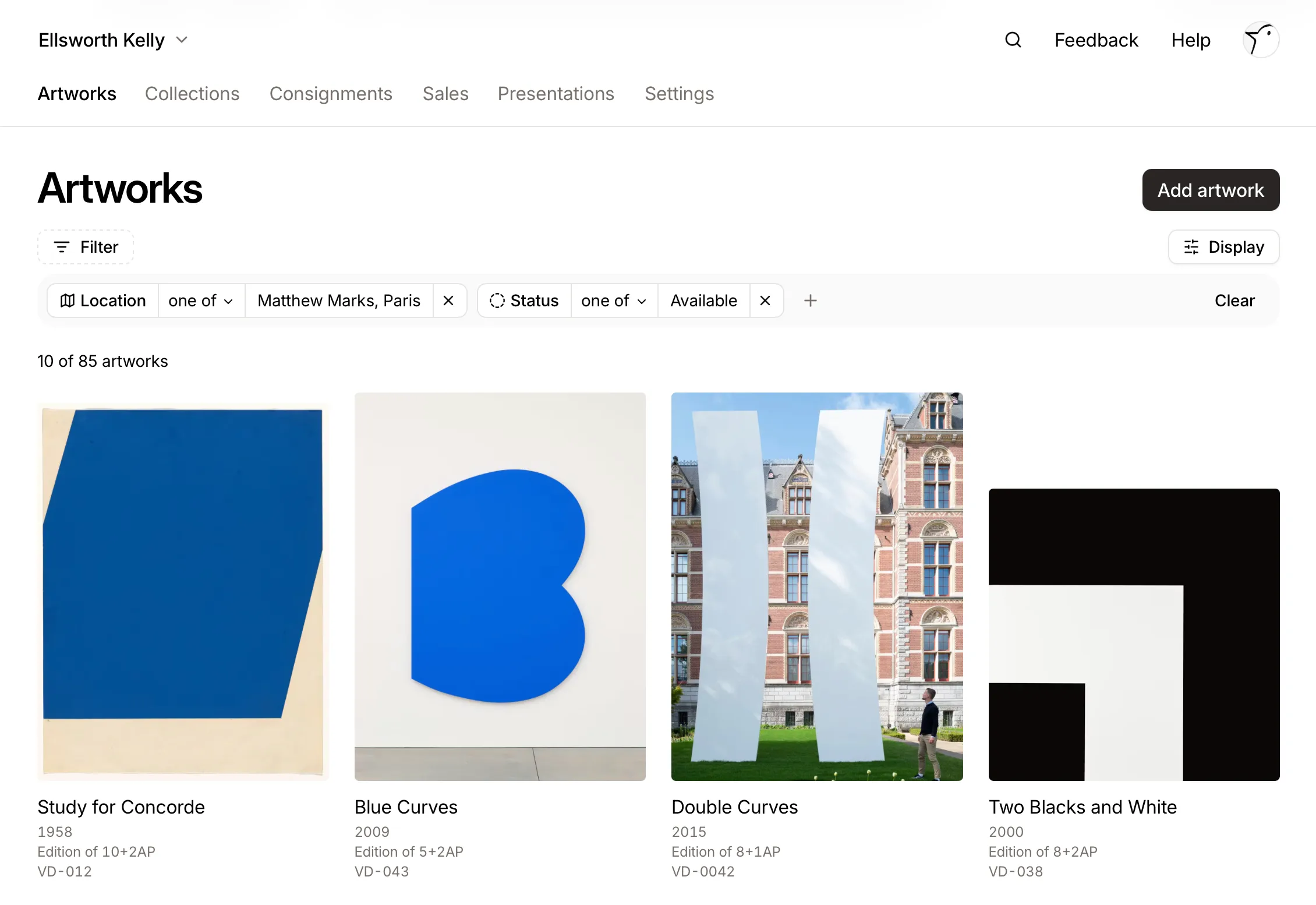
Task: Click the Add artwork button
Action: coord(1211,190)
